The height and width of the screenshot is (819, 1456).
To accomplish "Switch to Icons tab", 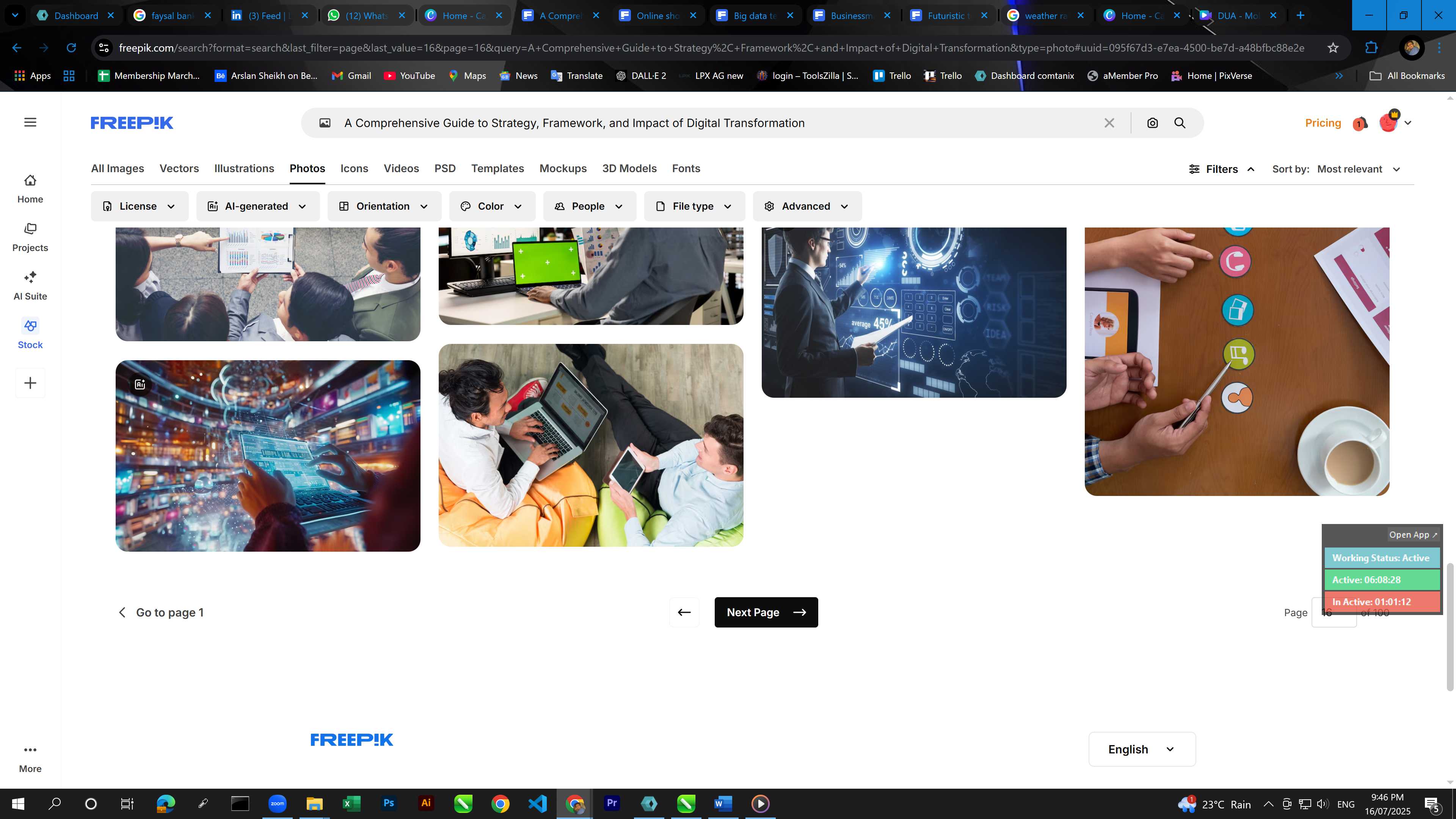I will pyautogui.click(x=355, y=168).
